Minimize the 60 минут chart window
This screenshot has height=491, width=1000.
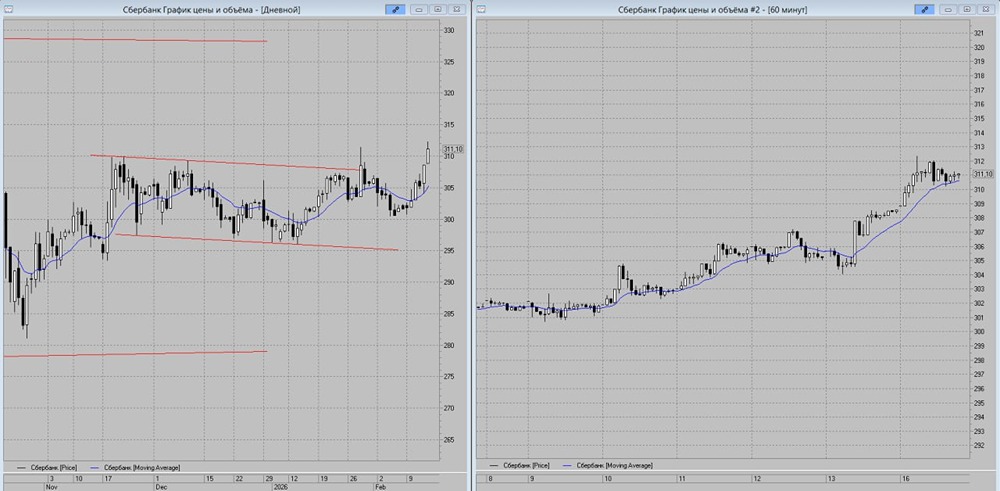[949, 10]
